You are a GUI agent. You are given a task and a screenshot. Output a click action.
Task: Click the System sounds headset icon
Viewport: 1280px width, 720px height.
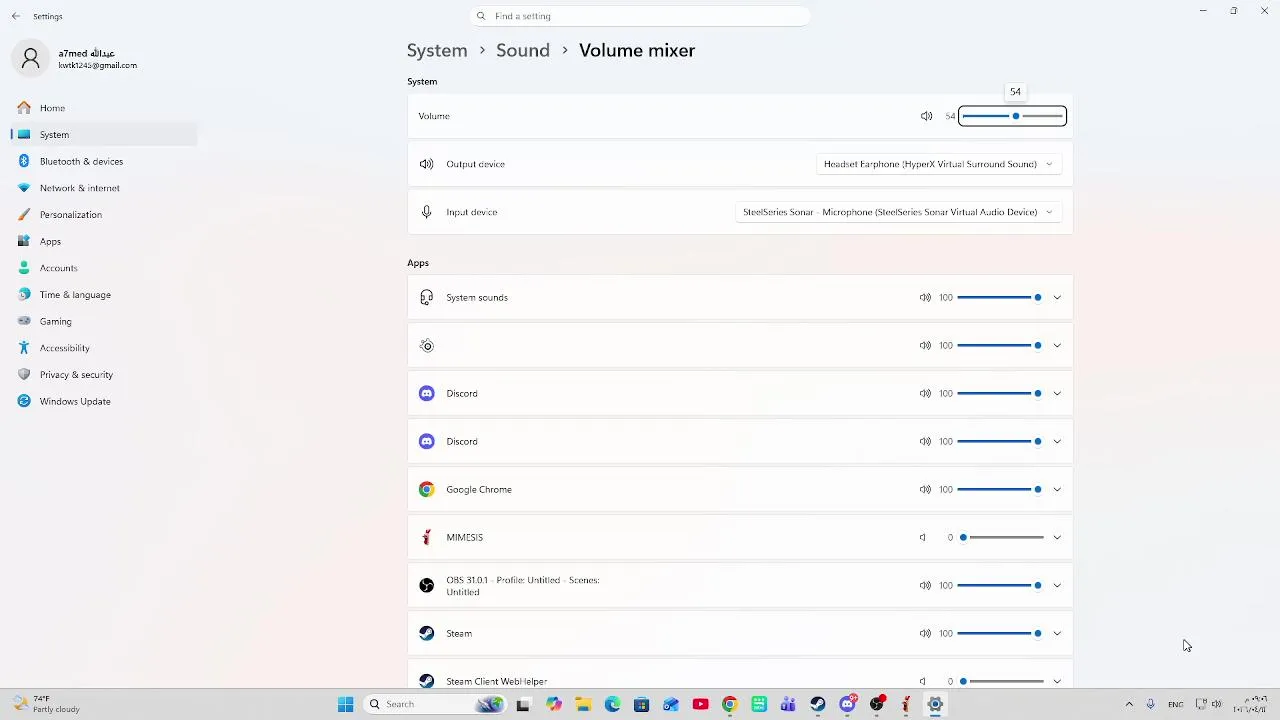(x=427, y=297)
